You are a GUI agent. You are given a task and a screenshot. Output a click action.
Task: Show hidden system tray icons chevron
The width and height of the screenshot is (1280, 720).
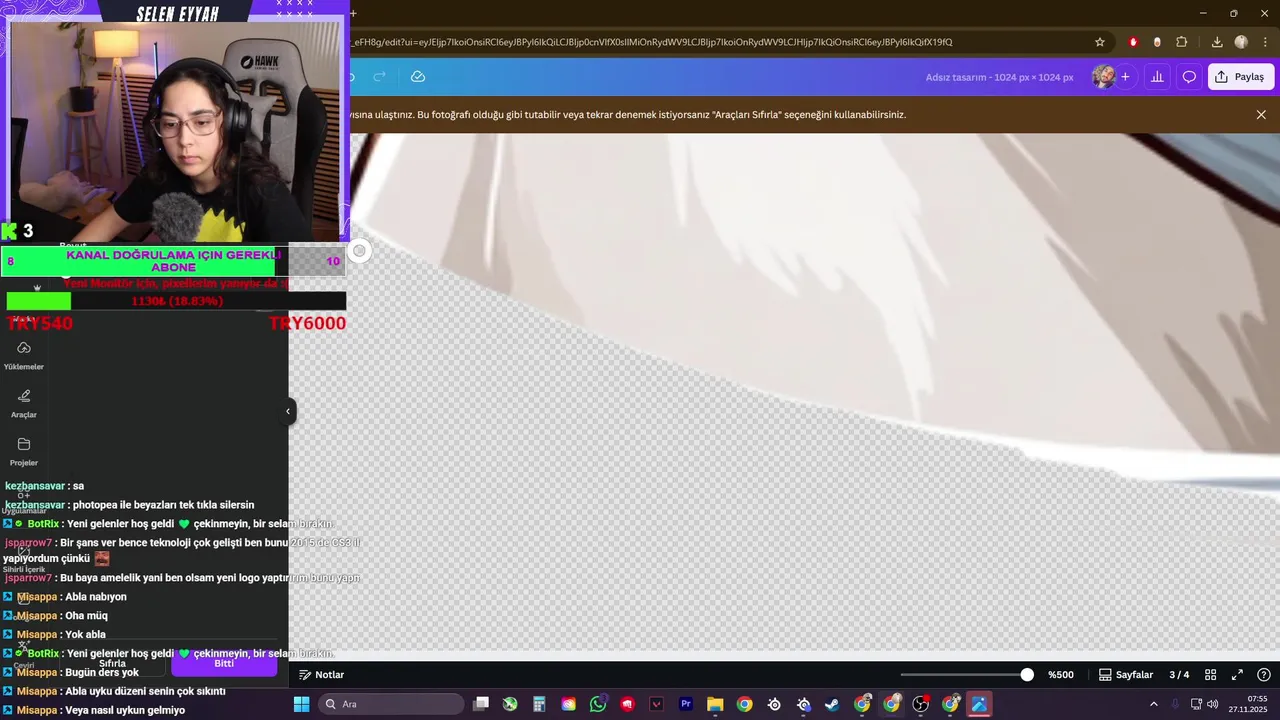1153,704
